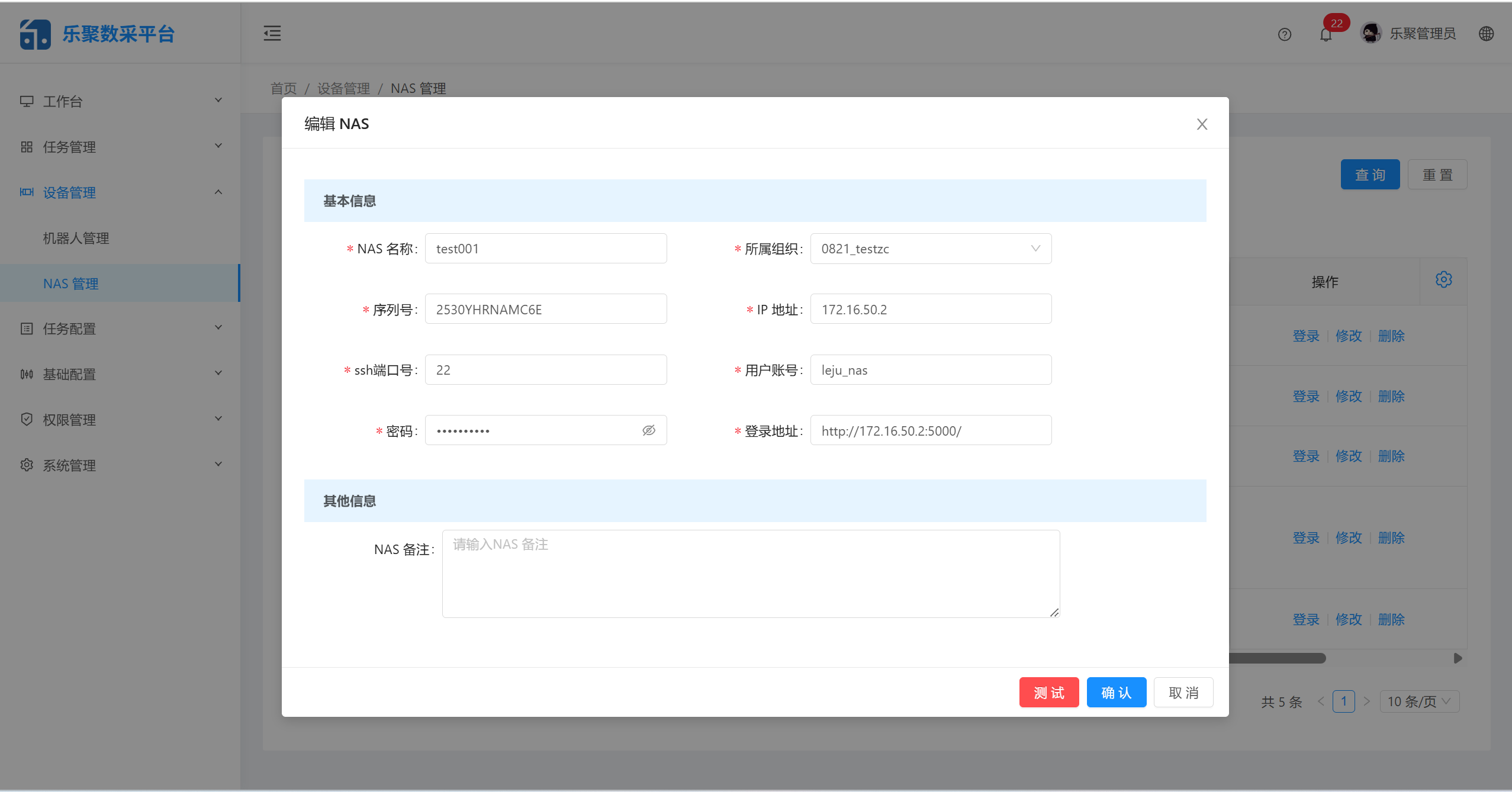Image resolution: width=1512 pixels, height=792 pixels.
Task: Open the 所属组织 dropdown
Action: click(930, 249)
